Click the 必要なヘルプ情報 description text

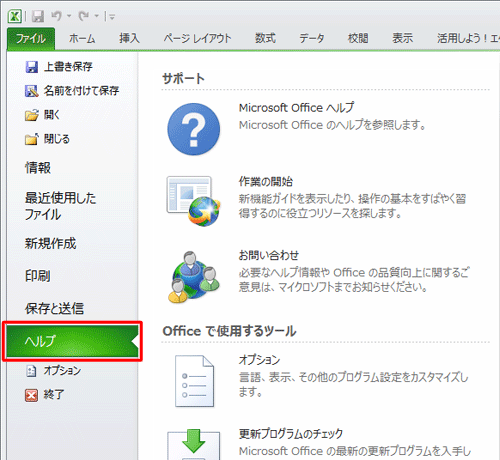tap(354, 280)
